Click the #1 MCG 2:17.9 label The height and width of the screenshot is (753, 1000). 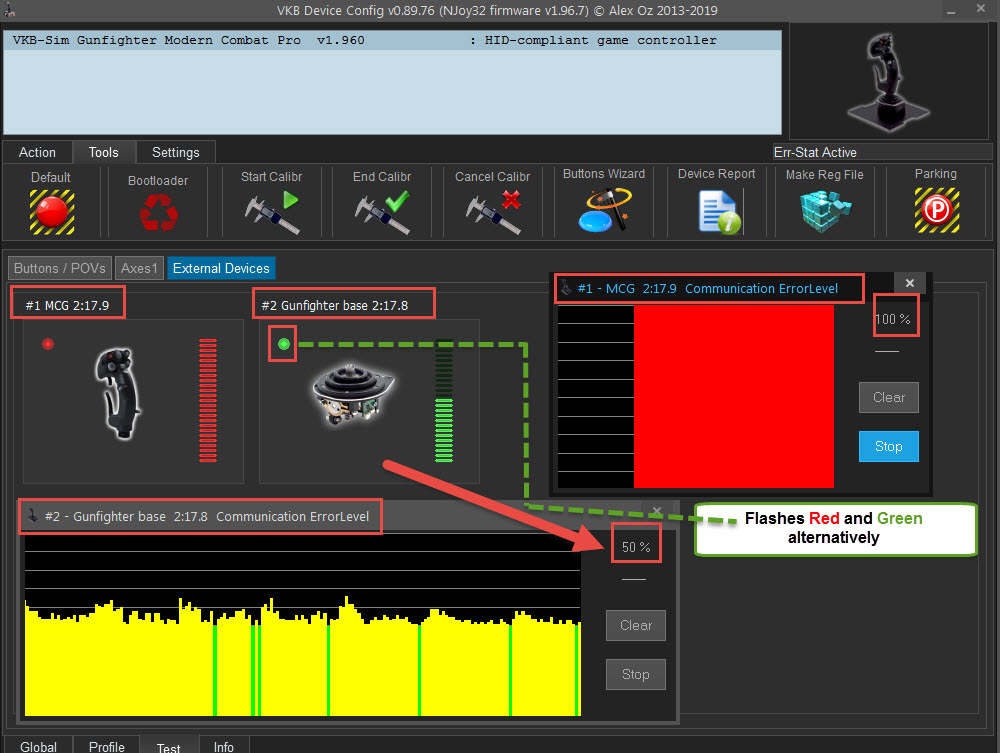[67, 305]
